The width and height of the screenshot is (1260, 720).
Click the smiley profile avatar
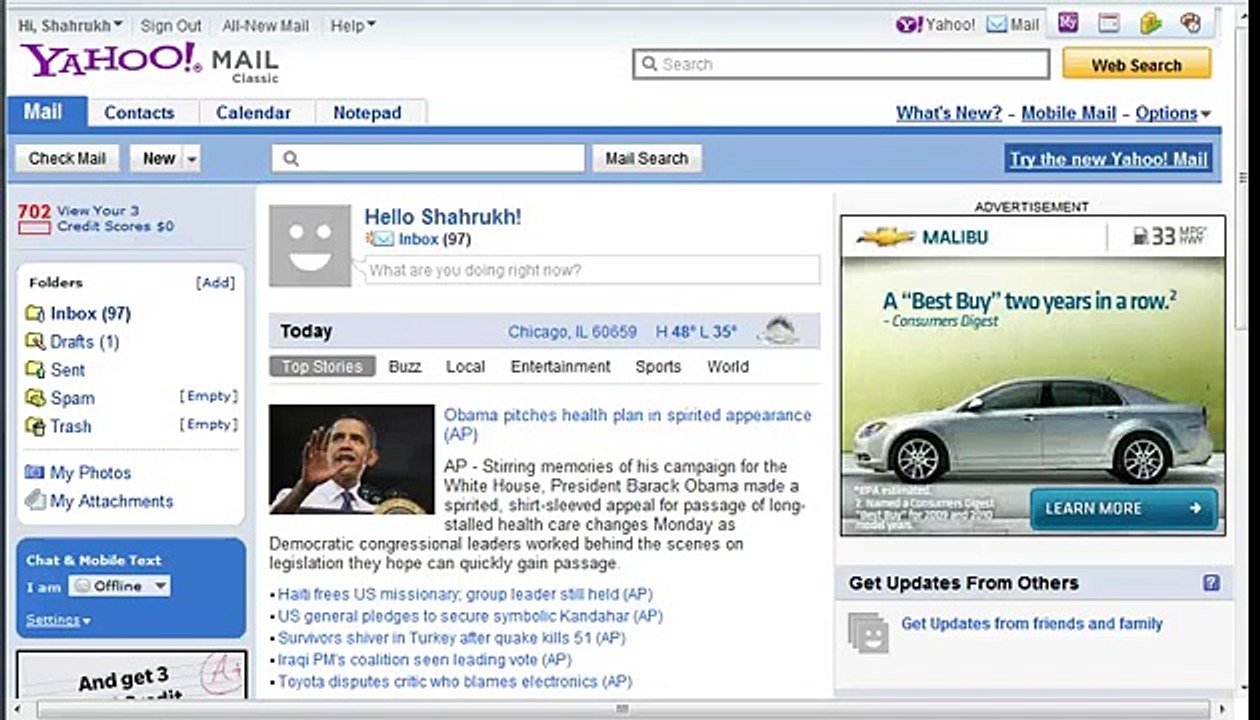[x=310, y=246]
